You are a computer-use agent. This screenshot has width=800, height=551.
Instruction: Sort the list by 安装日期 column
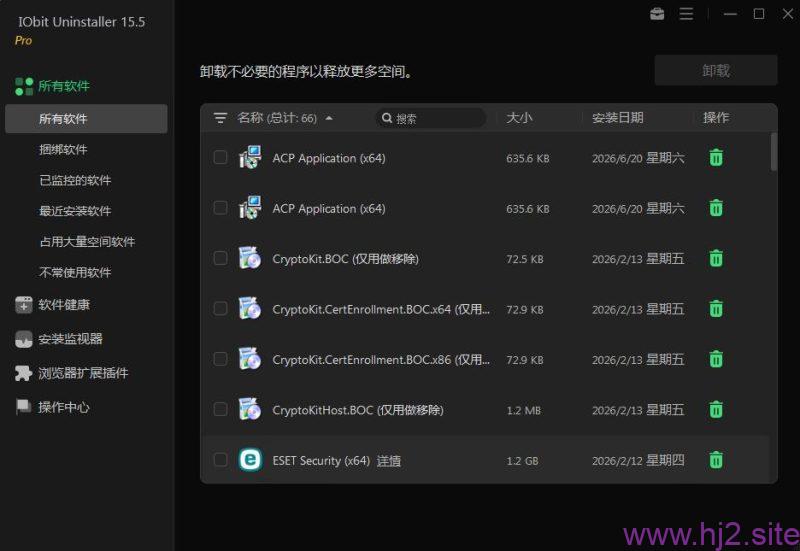(x=617, y=118)
